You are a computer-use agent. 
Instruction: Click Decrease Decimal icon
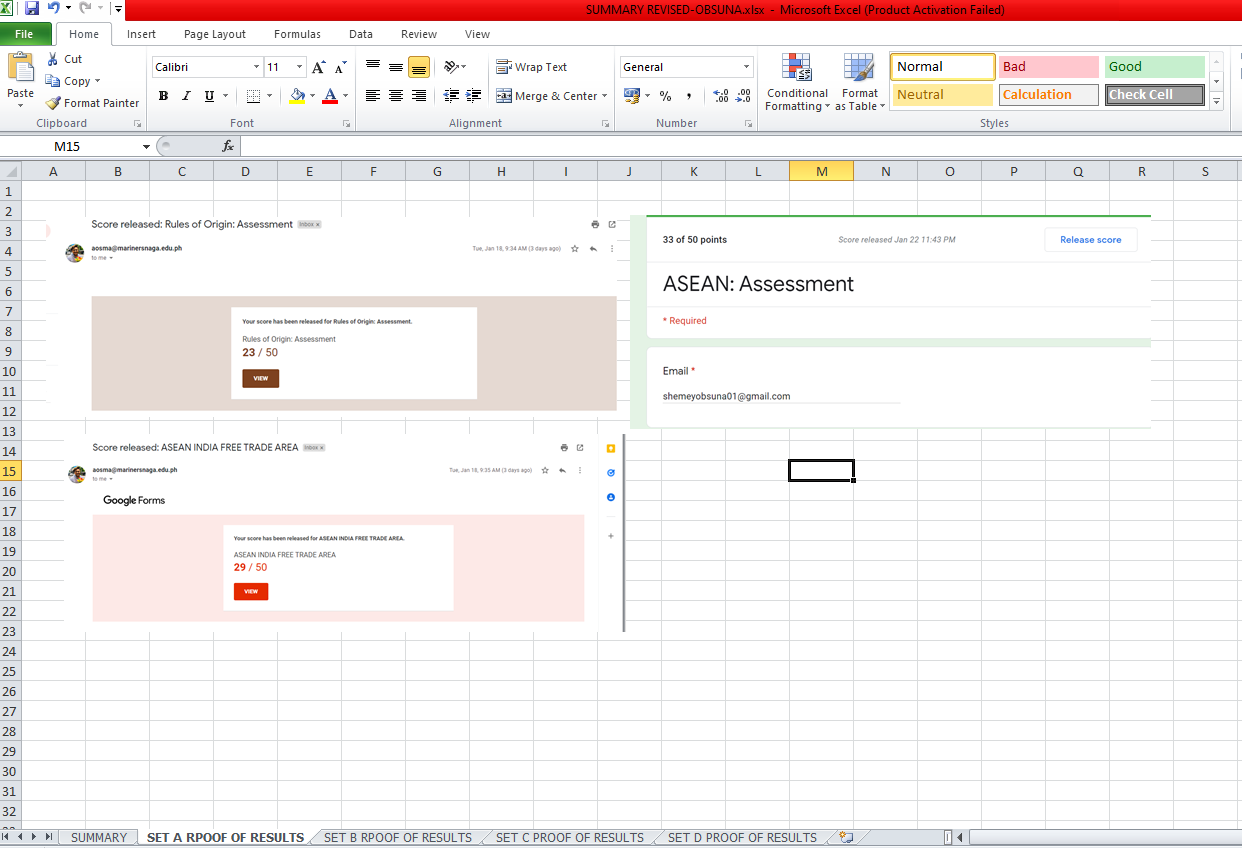[743, 96]
